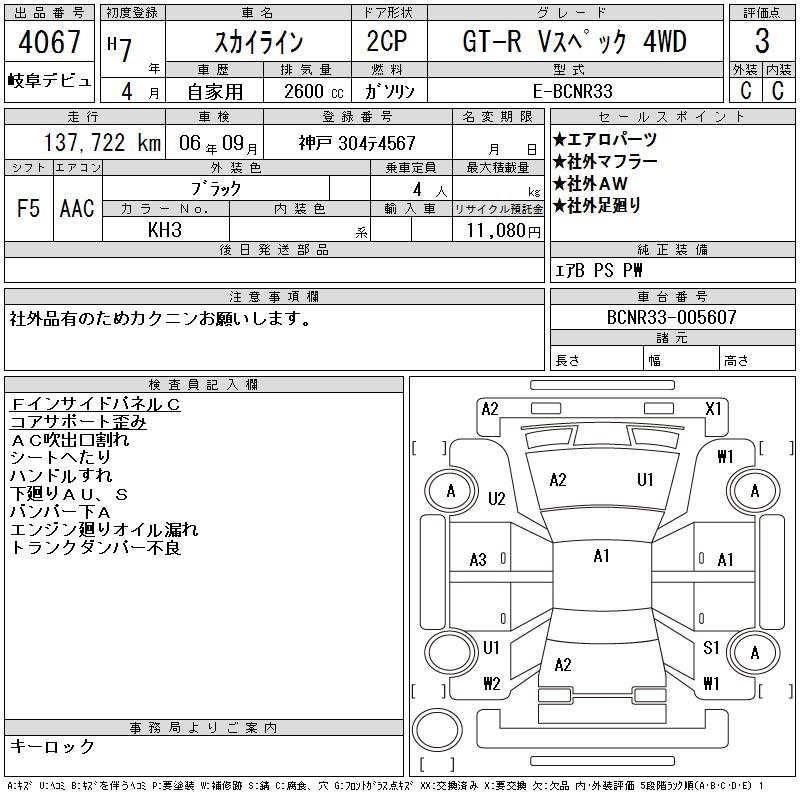The height and width of the screenshot is (800, 800).
Task: Click the chassis number BCNR33-005607
Action: 671,317
